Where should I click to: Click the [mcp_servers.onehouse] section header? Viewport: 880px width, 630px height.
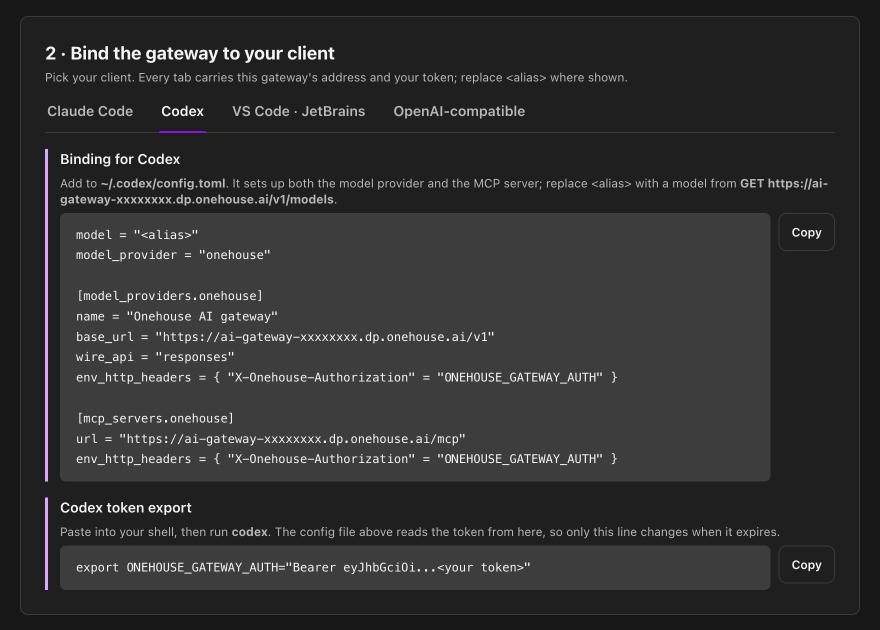[155, 419]
